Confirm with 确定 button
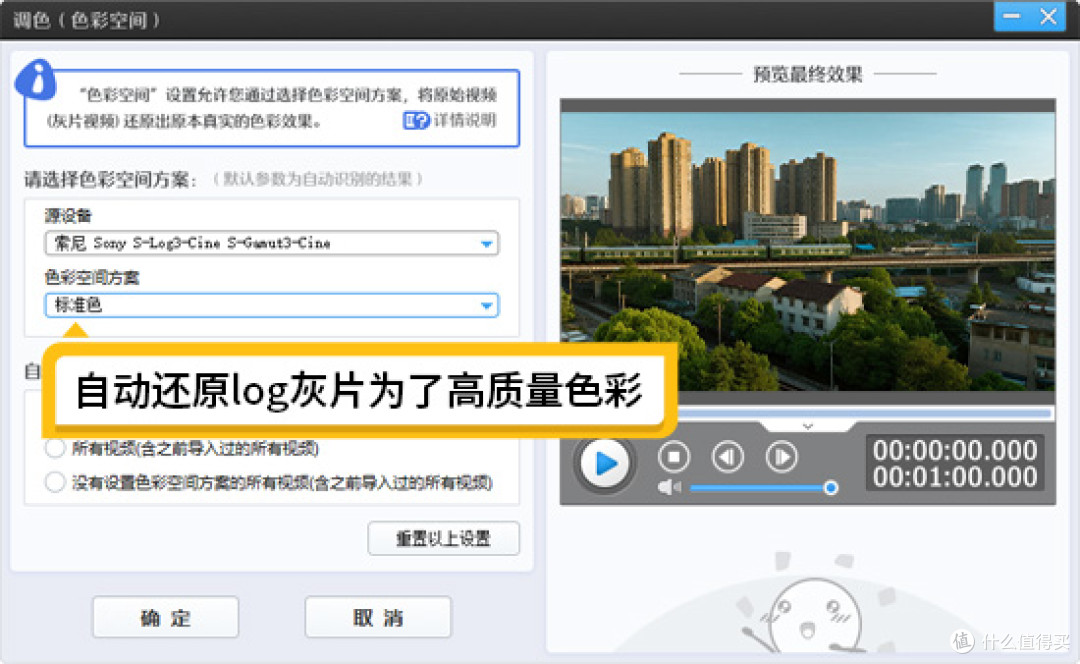1080x664 pixels. tap(165, 617)
